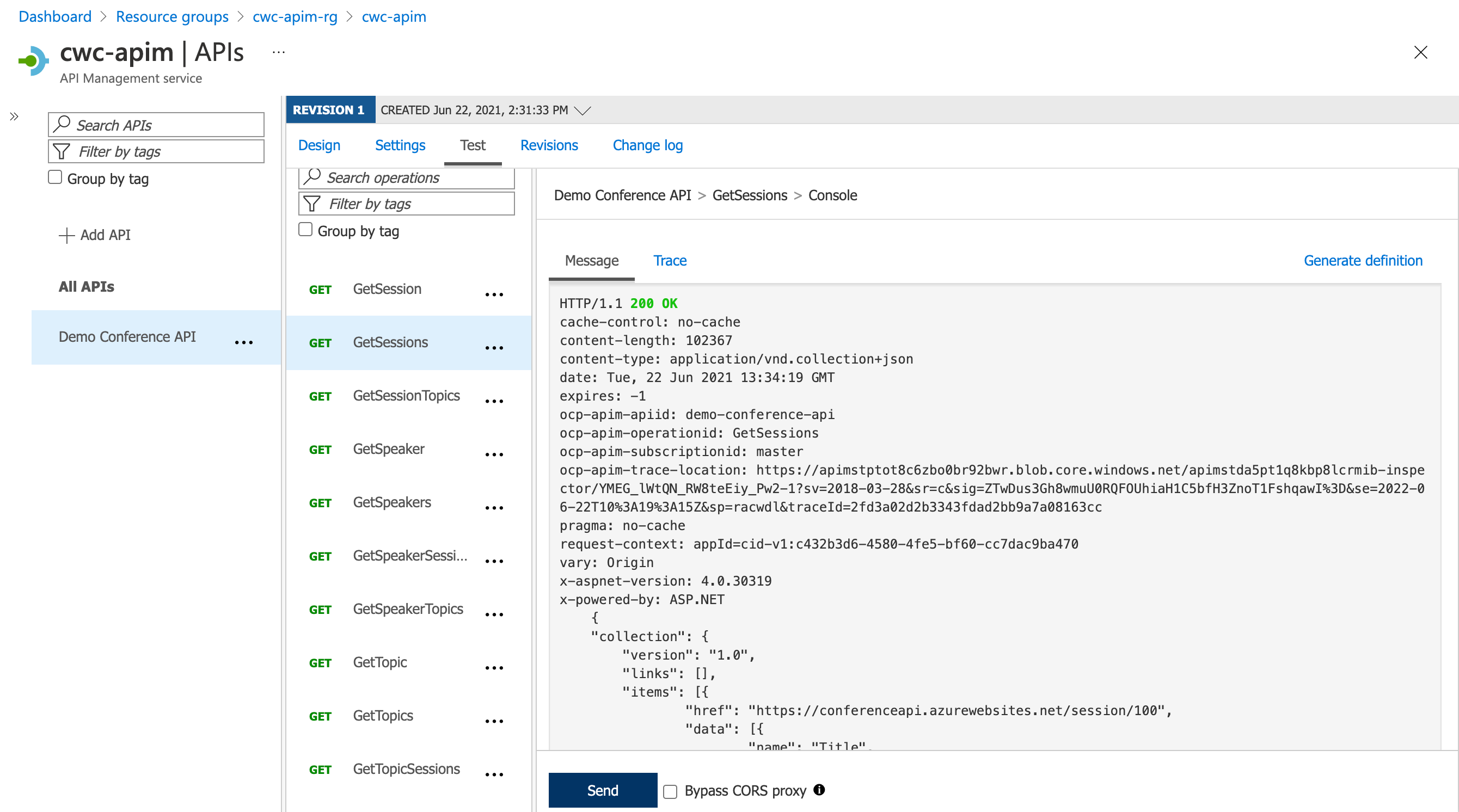This screenshot has width=1459, height=812.
Task: Check Group by tag above the operations list
Action: click(x=305, y=229)
